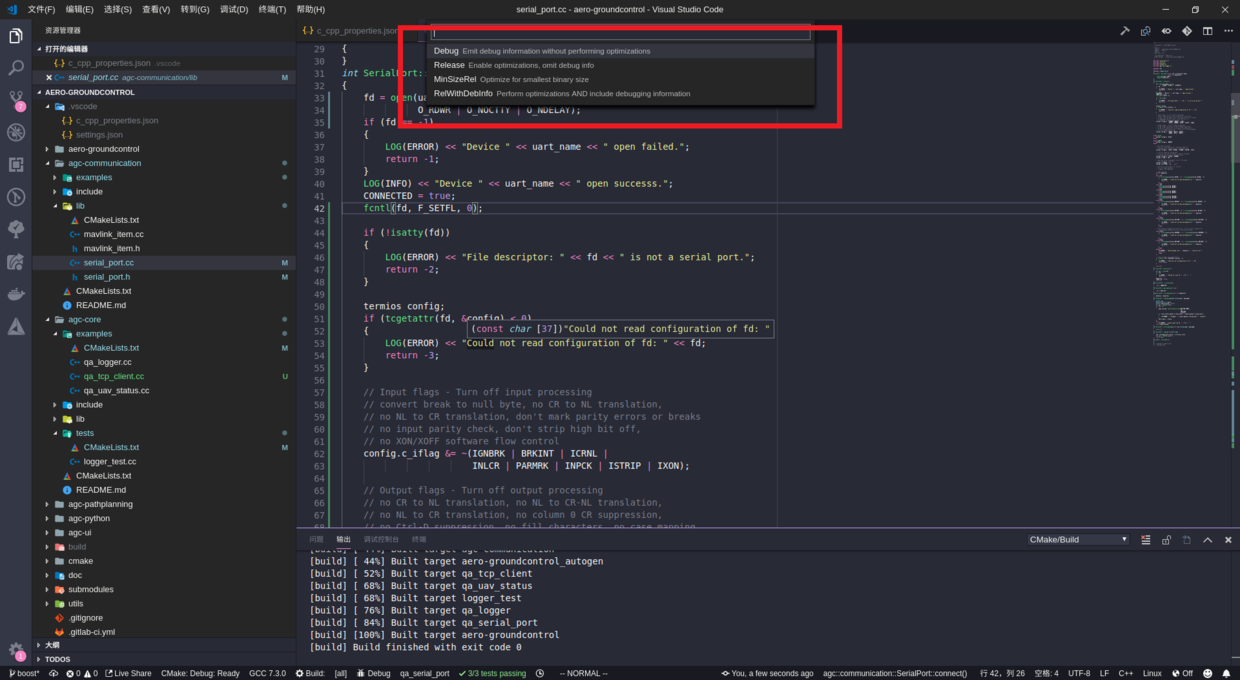This screenshot has width=1240, height=680.
Task: Maximize the panel with the up chevron
Action: [1208, 540]
